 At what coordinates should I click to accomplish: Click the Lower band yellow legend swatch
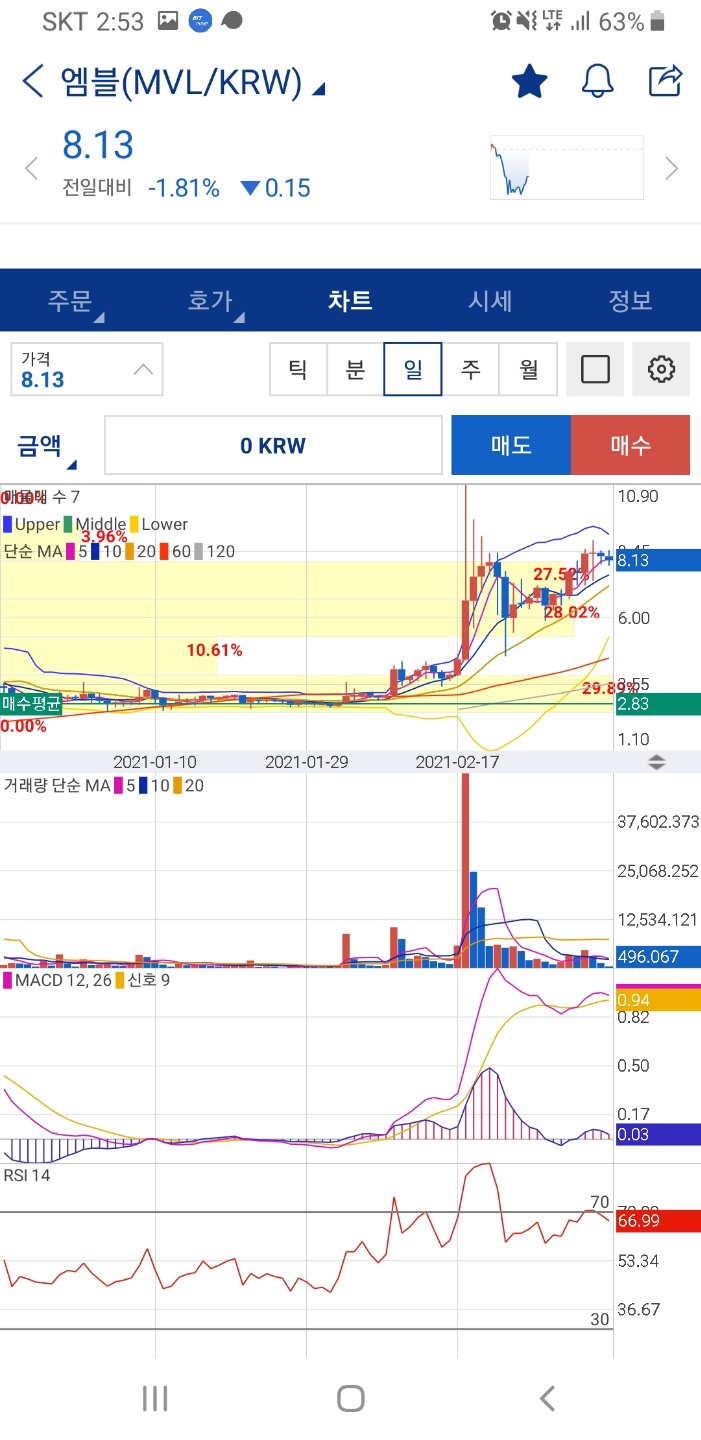click(135, 524)
